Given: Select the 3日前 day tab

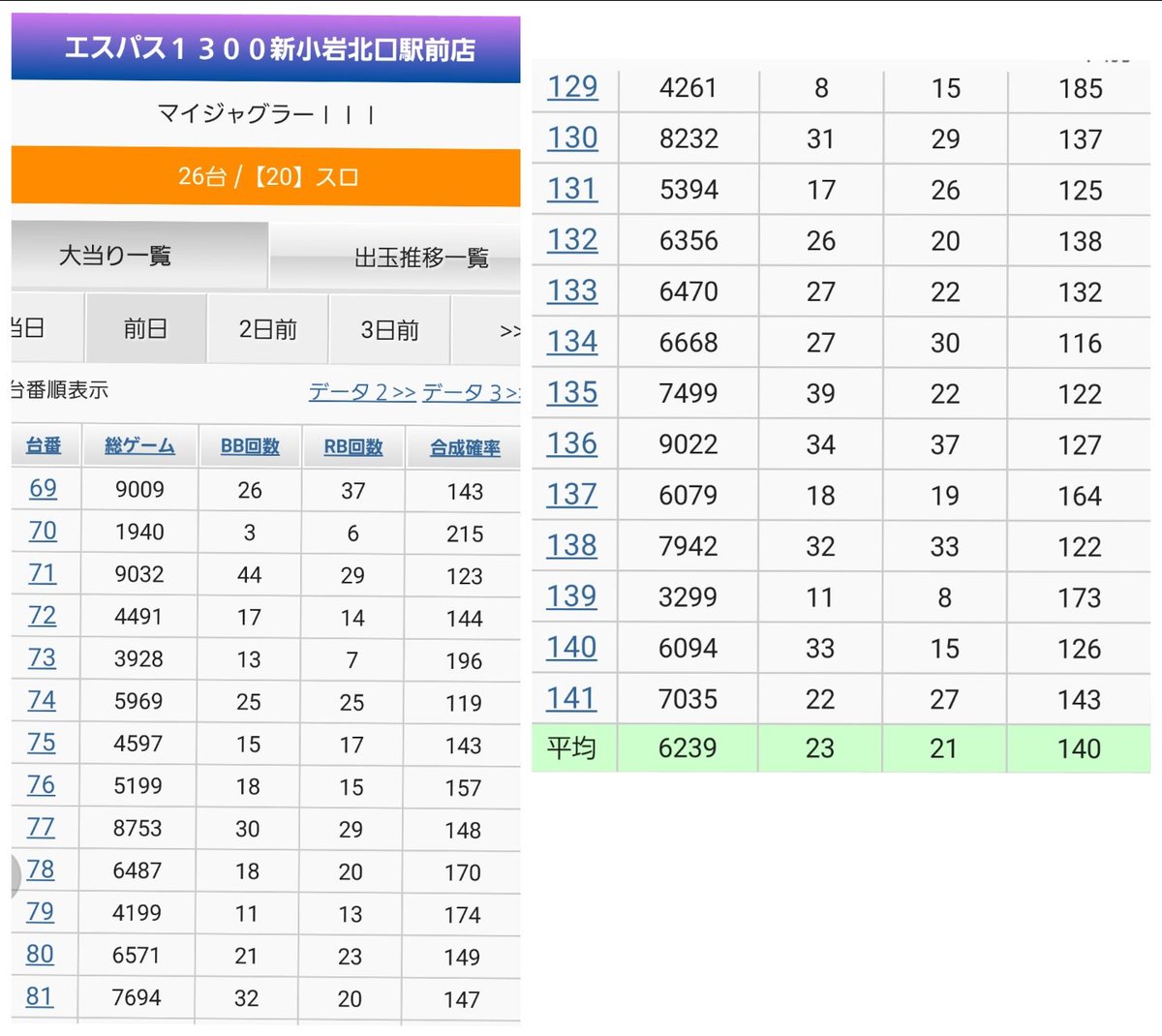Looking at the screenshot, I should (x=389, y=330).
